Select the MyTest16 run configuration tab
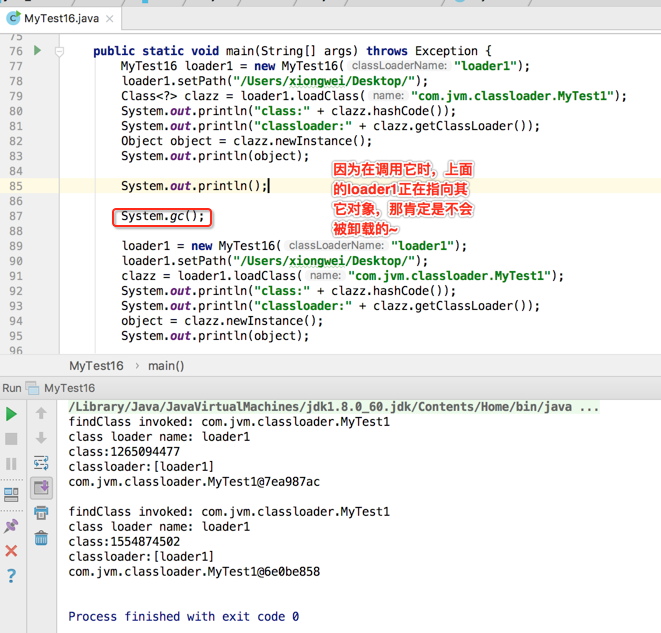The width and height of the screenshot is (661, 633). (61, 388)
